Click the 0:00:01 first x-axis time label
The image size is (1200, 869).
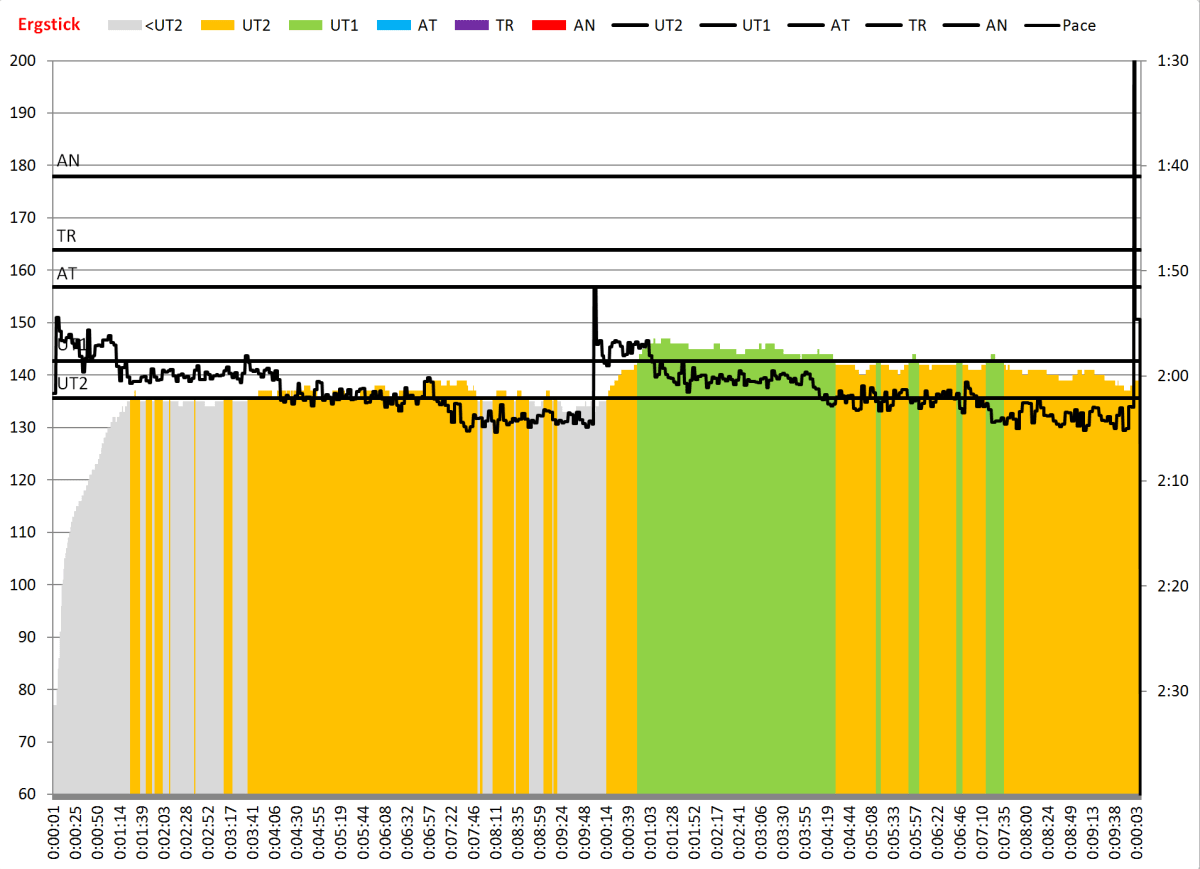tap(54, 831)
